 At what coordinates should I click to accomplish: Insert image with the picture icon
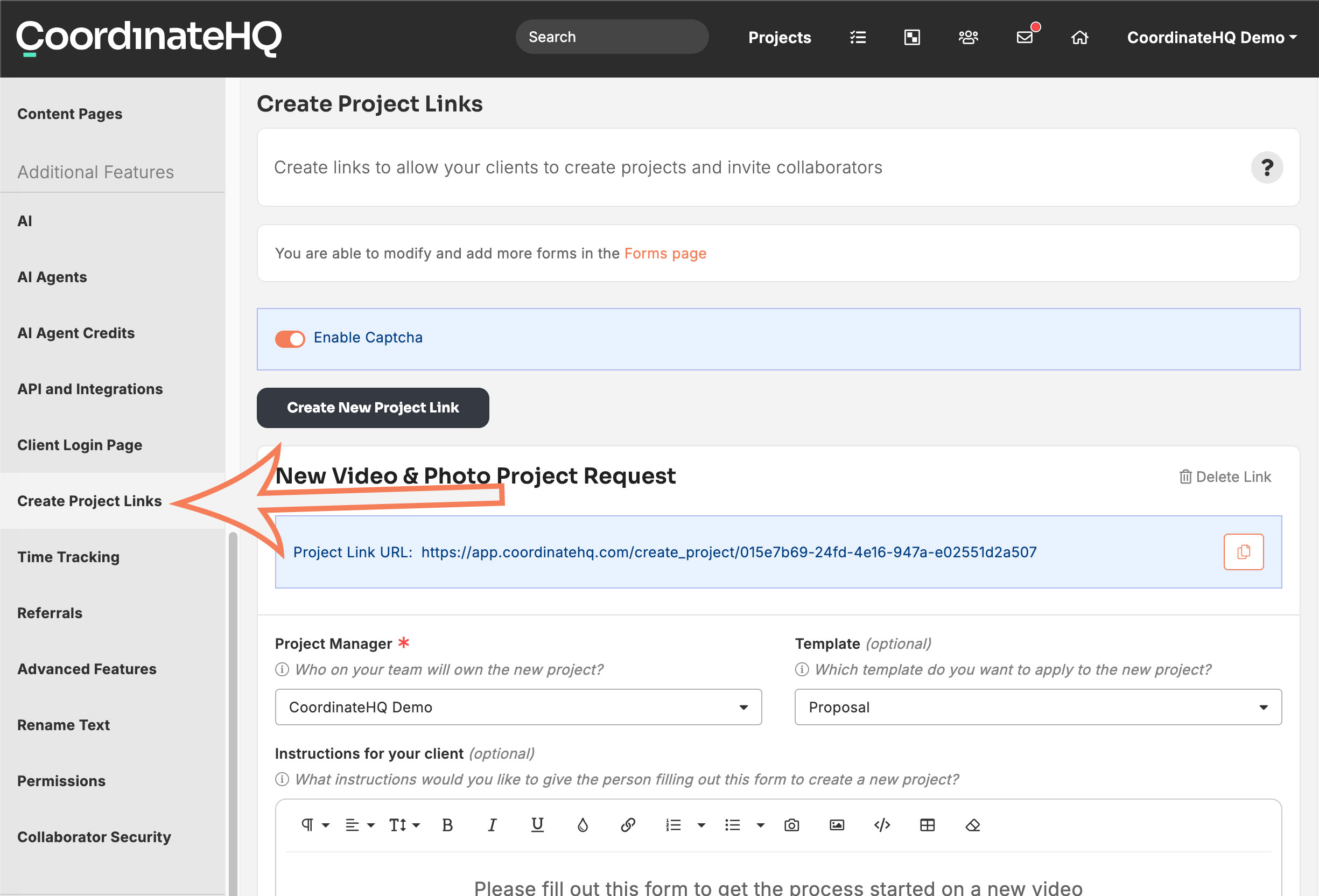pos(837,825)
